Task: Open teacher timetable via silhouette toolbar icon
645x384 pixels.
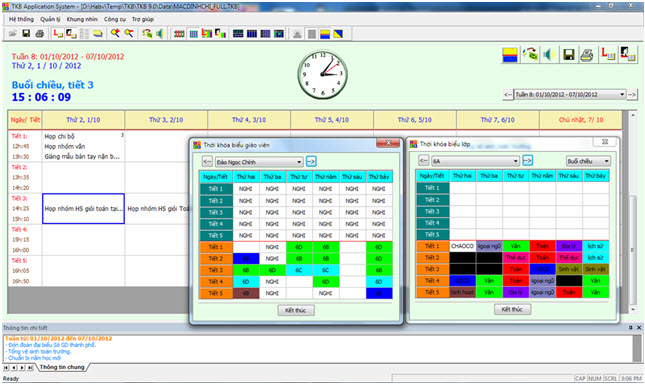Action: tap(71, 33)
